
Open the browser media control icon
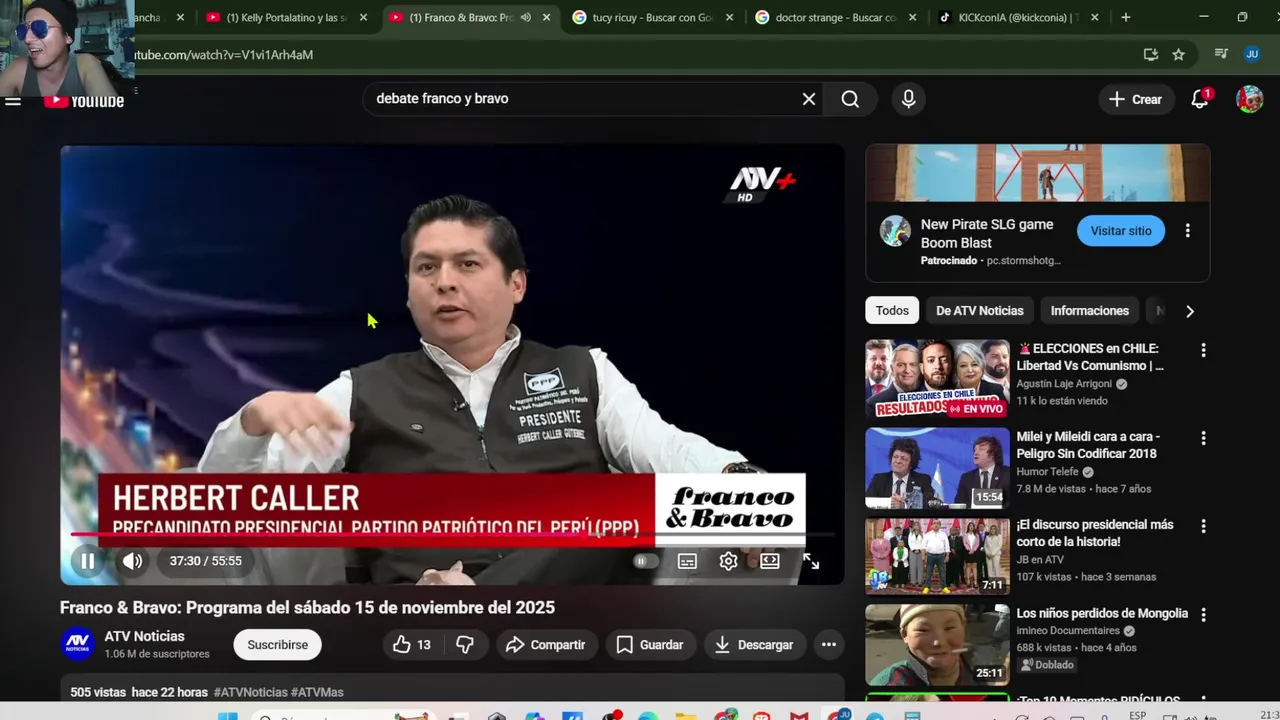[x=1221, y=54]
